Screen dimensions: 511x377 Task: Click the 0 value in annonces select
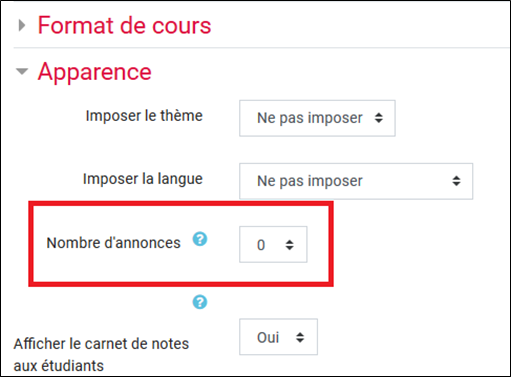click(x=261, y=245)
